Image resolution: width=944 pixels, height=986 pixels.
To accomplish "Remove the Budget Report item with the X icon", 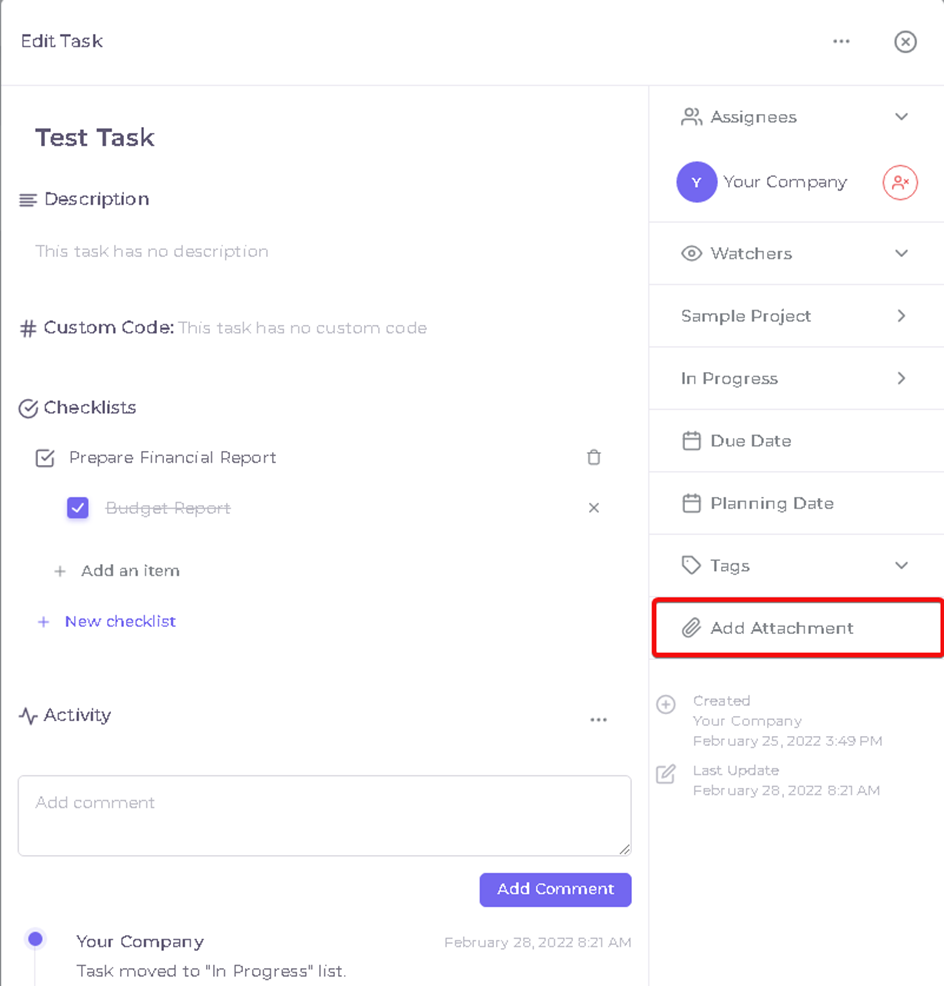I will pyautogui.click(x=594, y=507).
